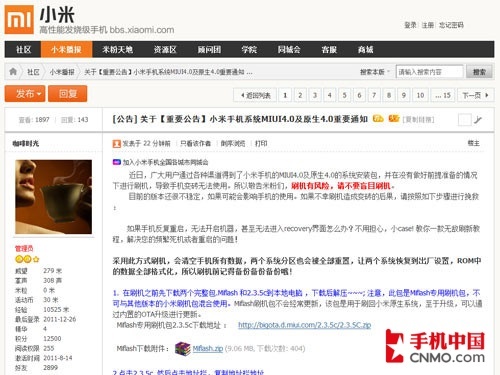Viewport: 500px width, 375px height.
Task: Click the 登录 link at top right
Action: coord(410,25)
